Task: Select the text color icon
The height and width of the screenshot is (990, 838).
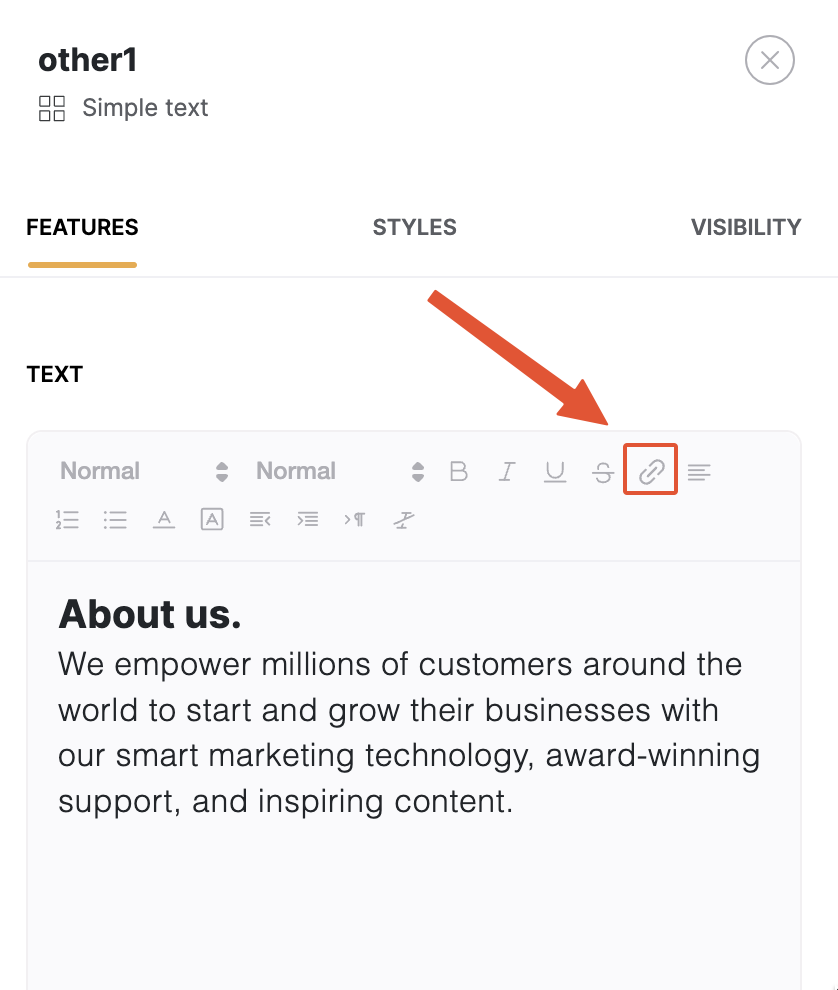Action: 163,519
